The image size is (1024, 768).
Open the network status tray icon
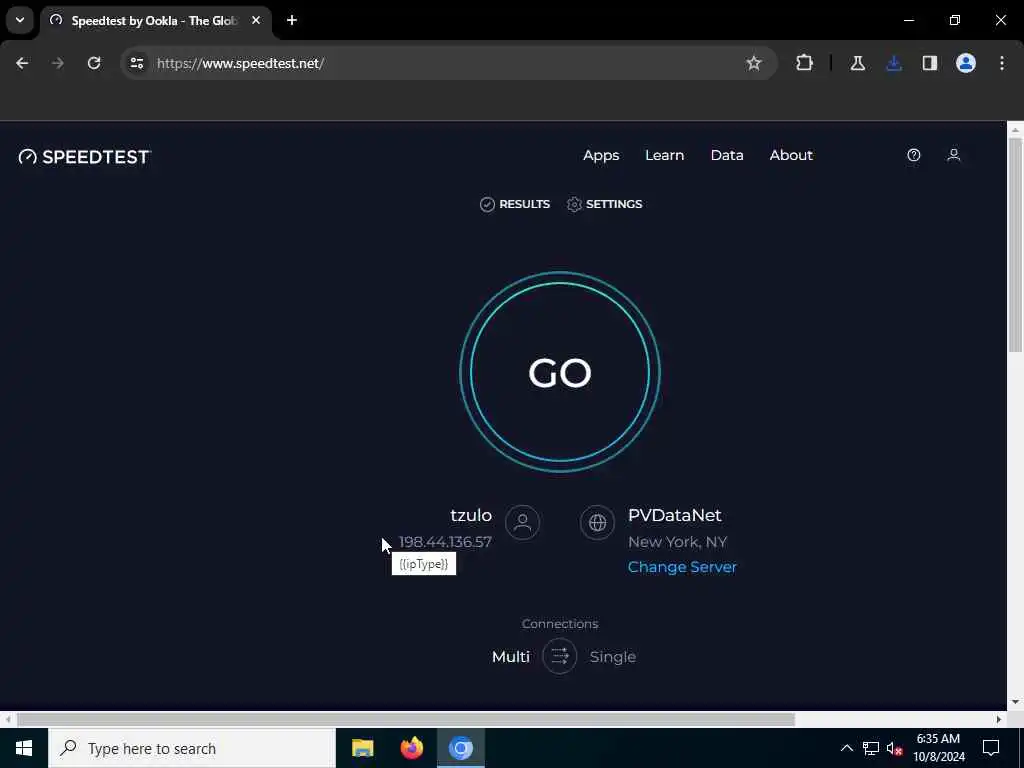871,748
